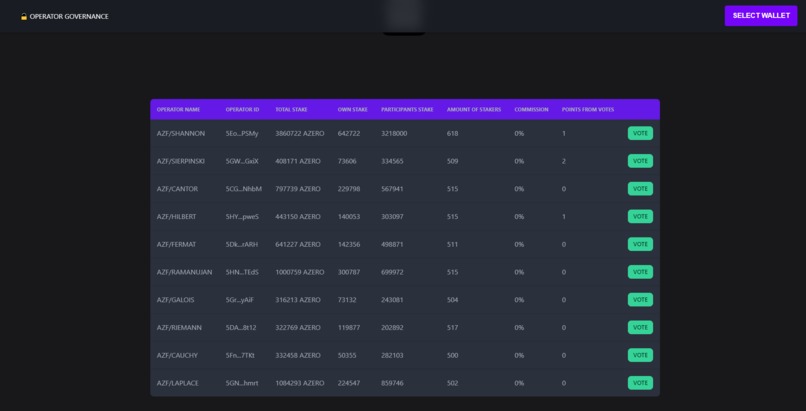Select the AZF/RIEMANN operator name

click(x=179, y=327)
